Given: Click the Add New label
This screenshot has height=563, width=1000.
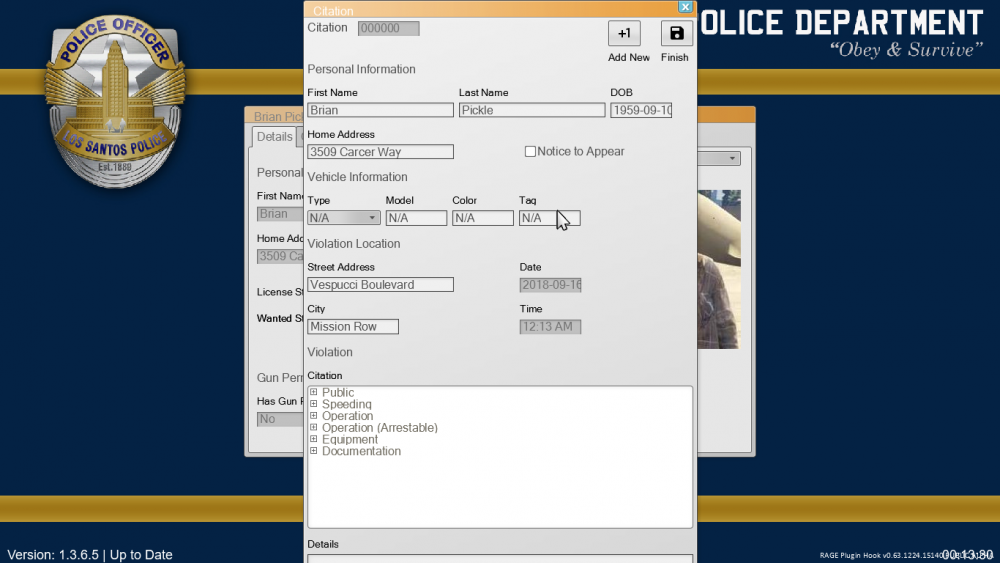Looking at the screenshot, I should (x=629, y=57).
